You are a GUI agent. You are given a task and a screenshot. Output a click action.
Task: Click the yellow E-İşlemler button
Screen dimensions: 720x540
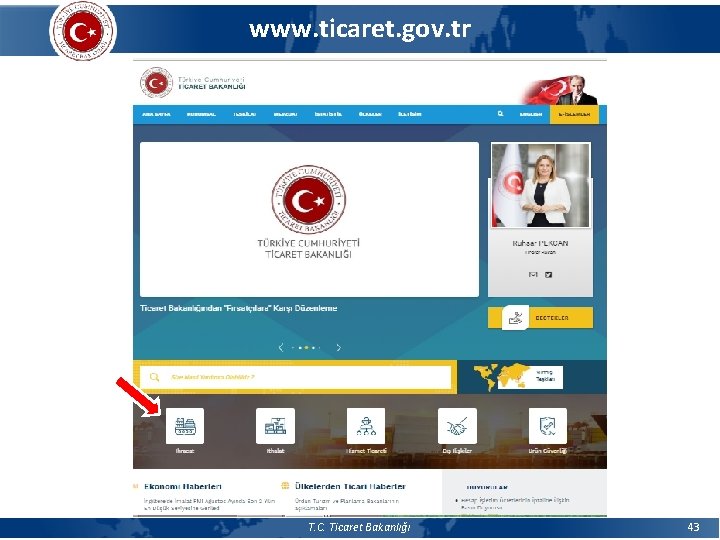point(574,114)
